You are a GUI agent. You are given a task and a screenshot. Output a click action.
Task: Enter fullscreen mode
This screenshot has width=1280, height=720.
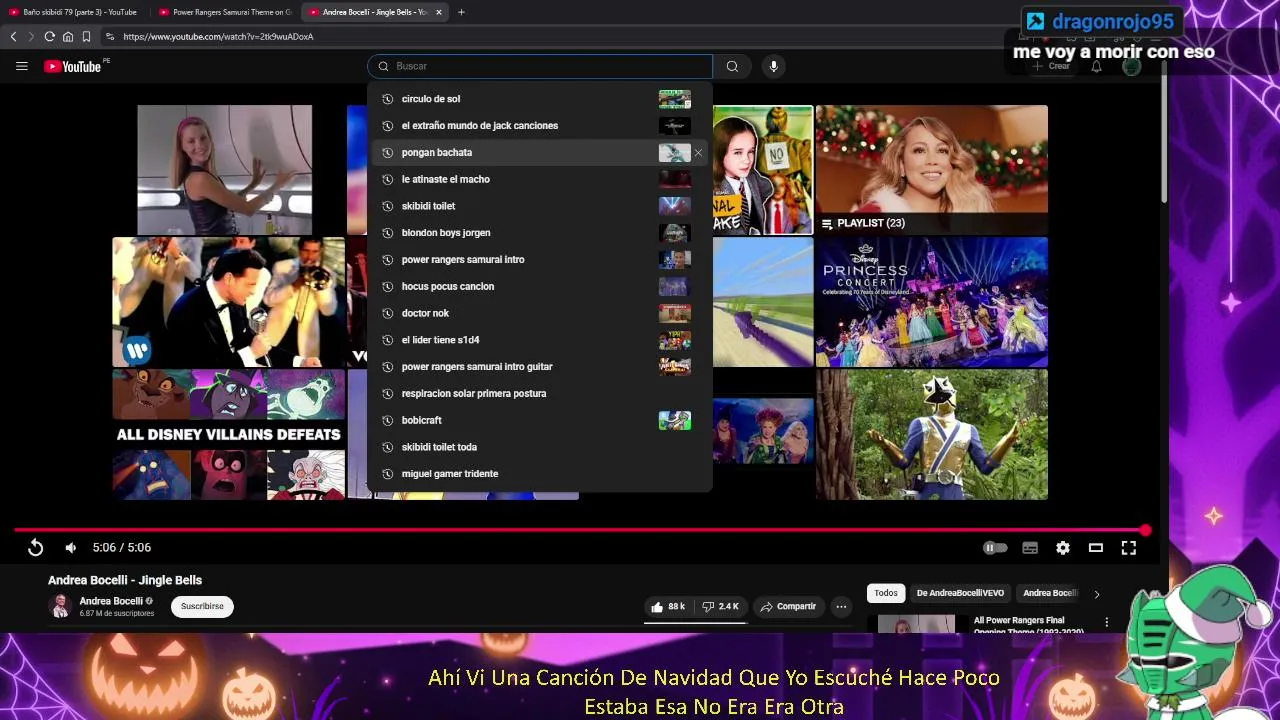(1128, 547)
